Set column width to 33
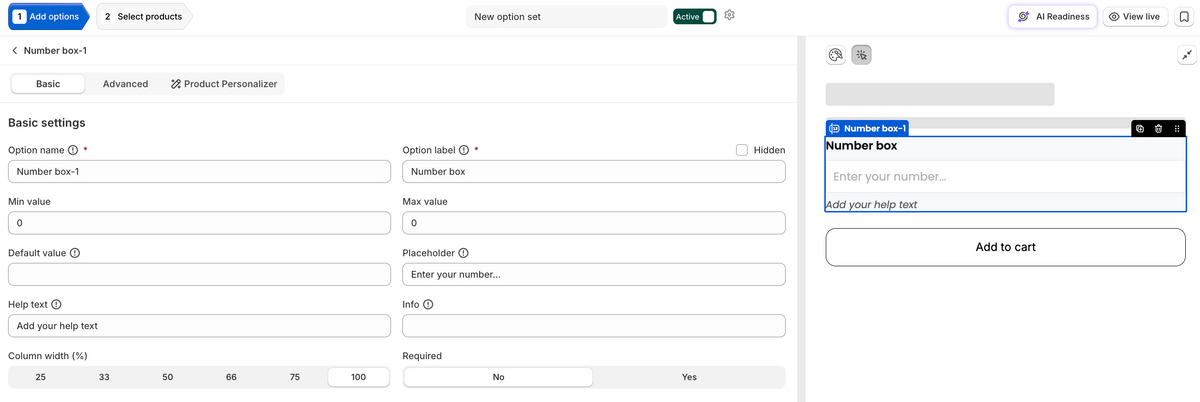The width and height of the screenshot is (1200, 402). (x=104, y=377)
